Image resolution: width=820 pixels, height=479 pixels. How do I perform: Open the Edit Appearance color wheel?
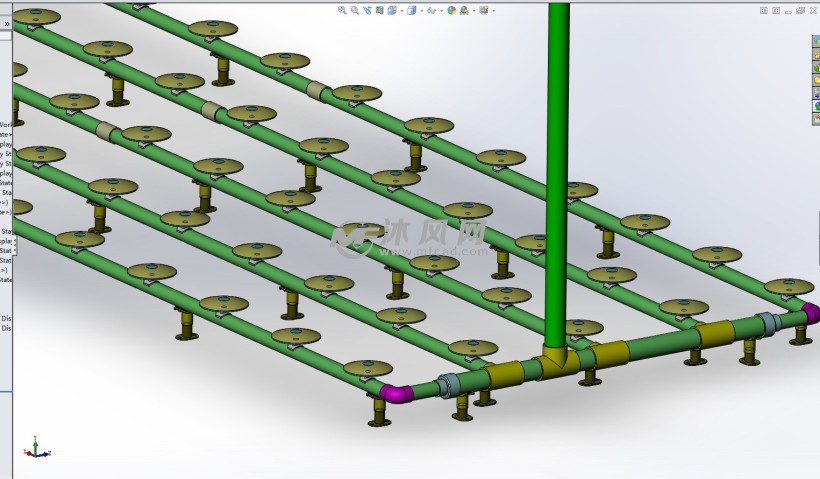pyautogui.click(x=452, y=10)
